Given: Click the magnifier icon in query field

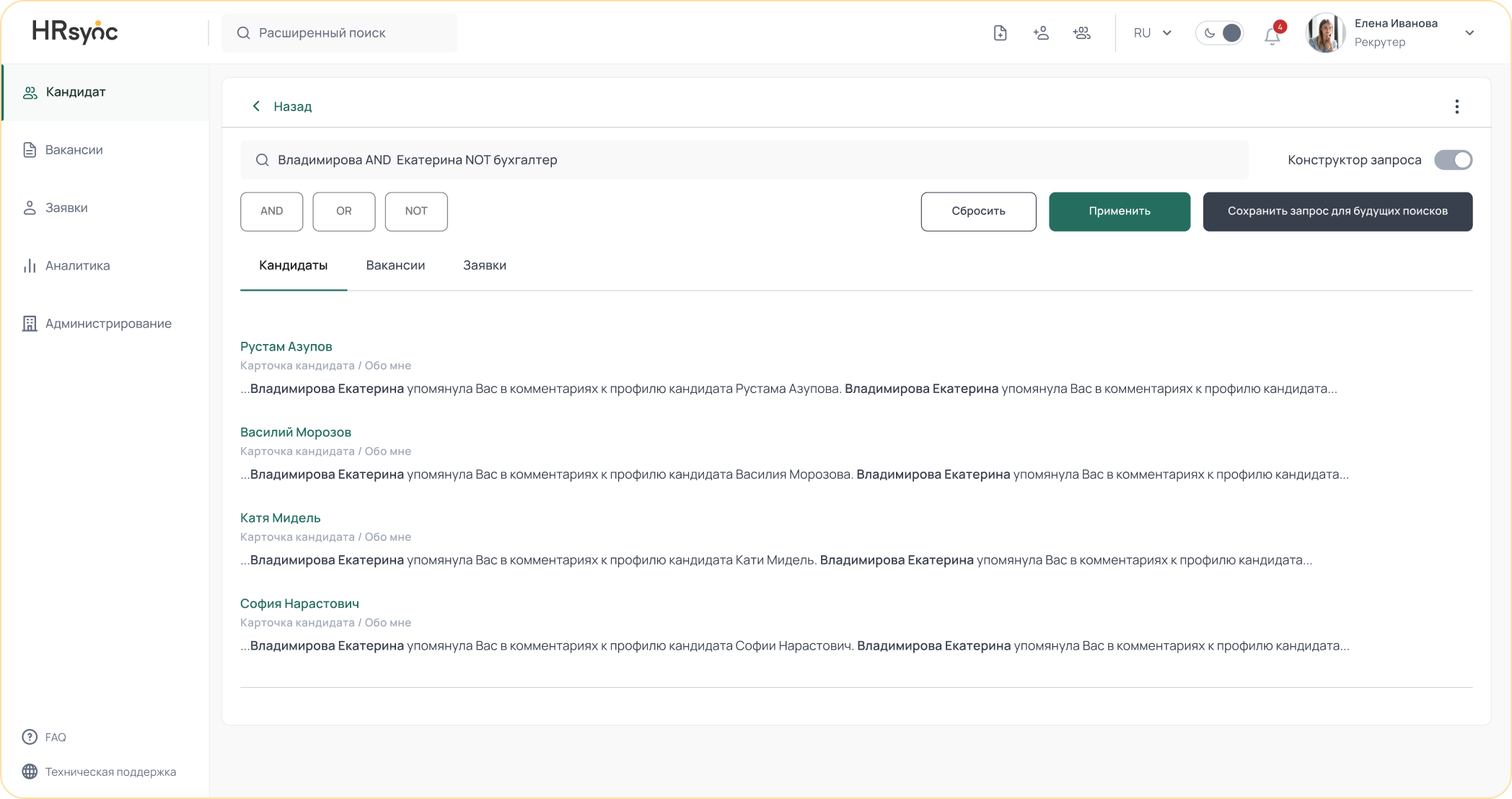Looking at the screenshot, I should coord(263,160).
